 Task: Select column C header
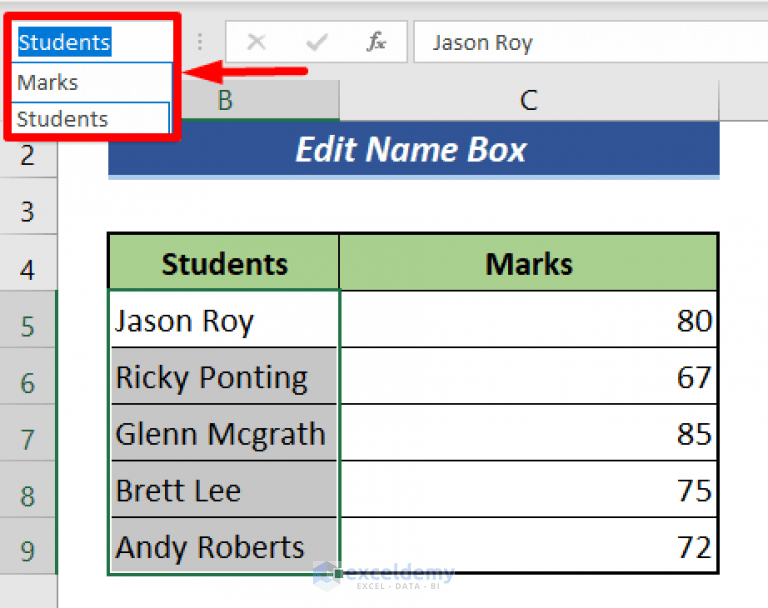[x=529, y=100]
